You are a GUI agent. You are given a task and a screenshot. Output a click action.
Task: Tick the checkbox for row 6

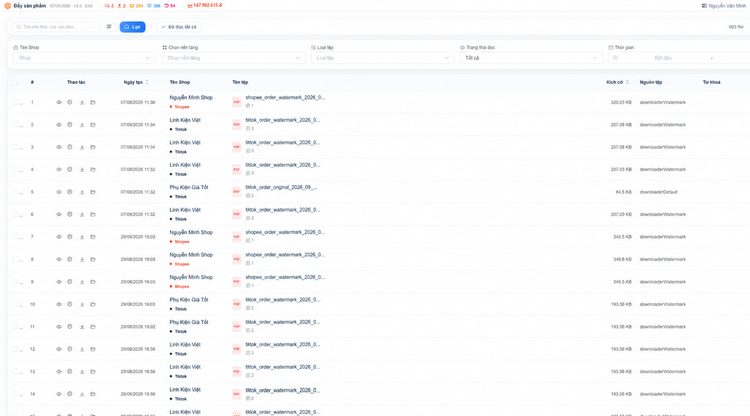tap(15, 215)
